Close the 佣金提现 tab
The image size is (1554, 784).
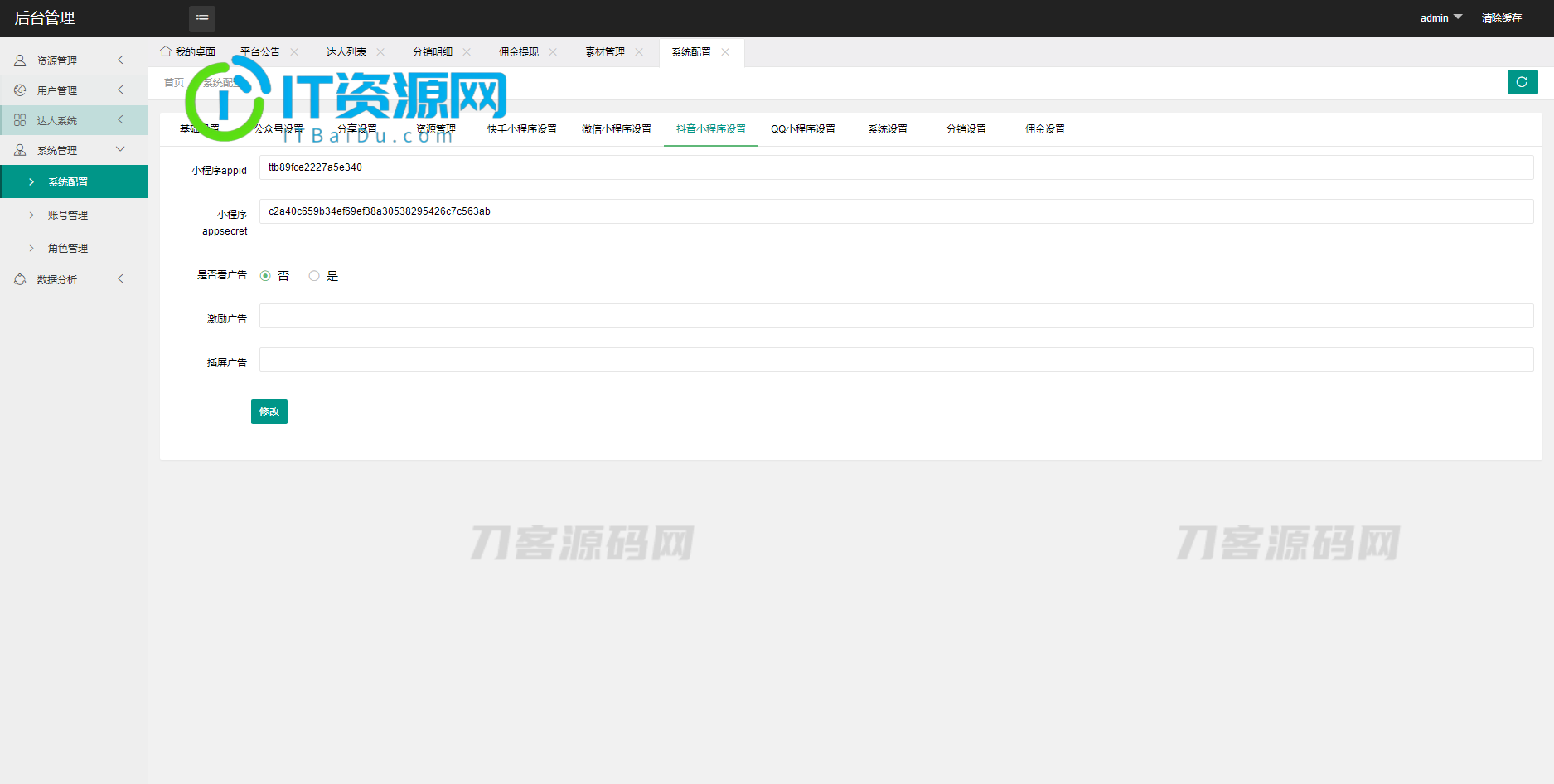click(x=553, y=51)
